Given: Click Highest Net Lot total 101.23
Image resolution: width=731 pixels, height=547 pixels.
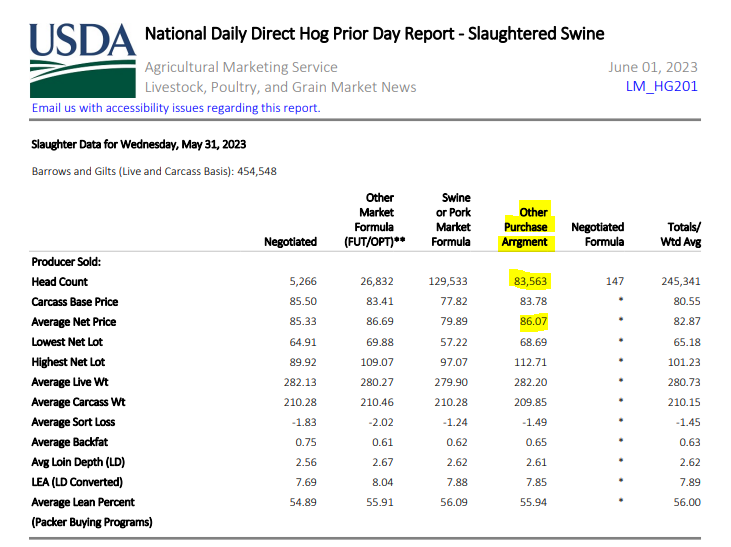Looking at the screenshot, I should pos(684,362).
